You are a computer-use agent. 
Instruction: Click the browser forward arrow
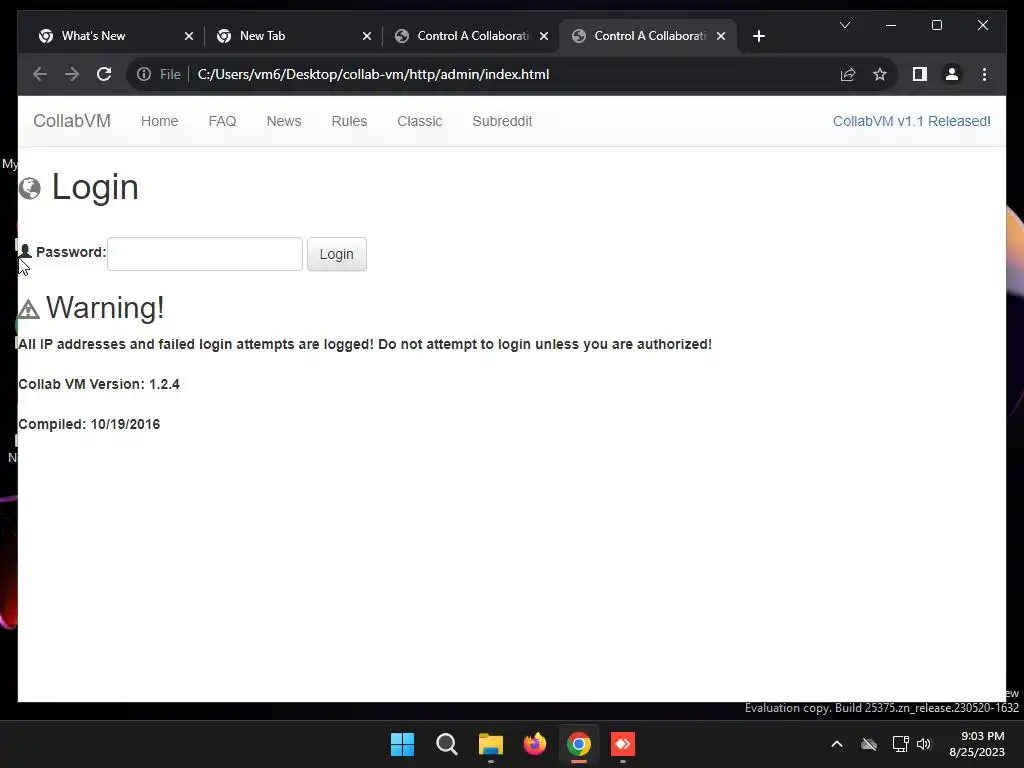click(72, 74)
